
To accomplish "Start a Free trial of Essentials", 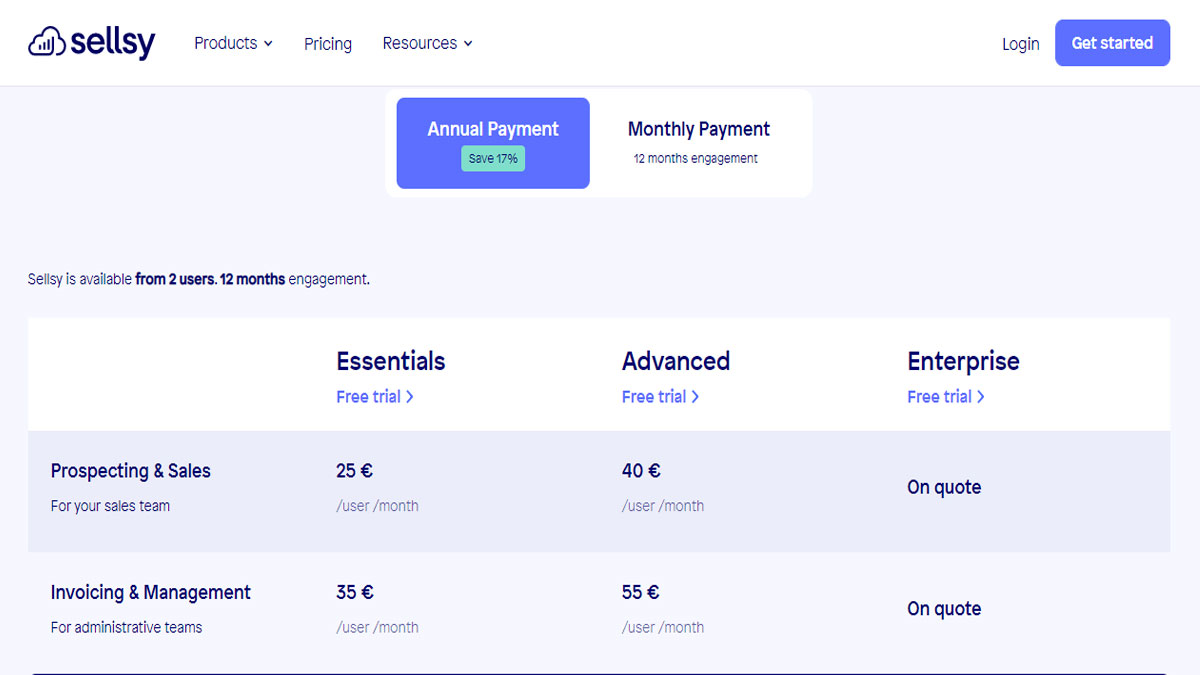I will click(x=374, y=396).
